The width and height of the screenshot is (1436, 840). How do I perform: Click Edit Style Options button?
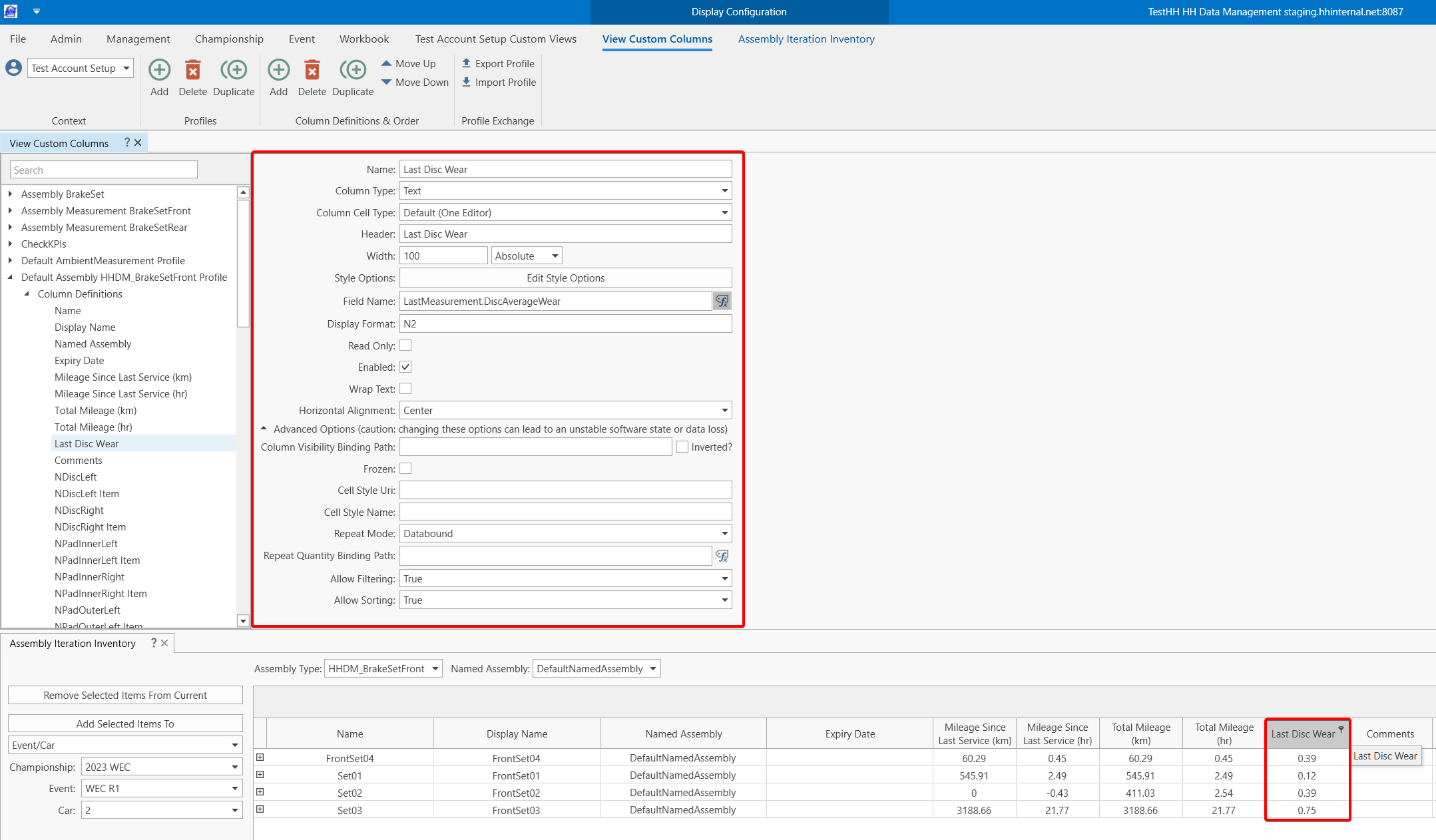click(x=565, y=278)
